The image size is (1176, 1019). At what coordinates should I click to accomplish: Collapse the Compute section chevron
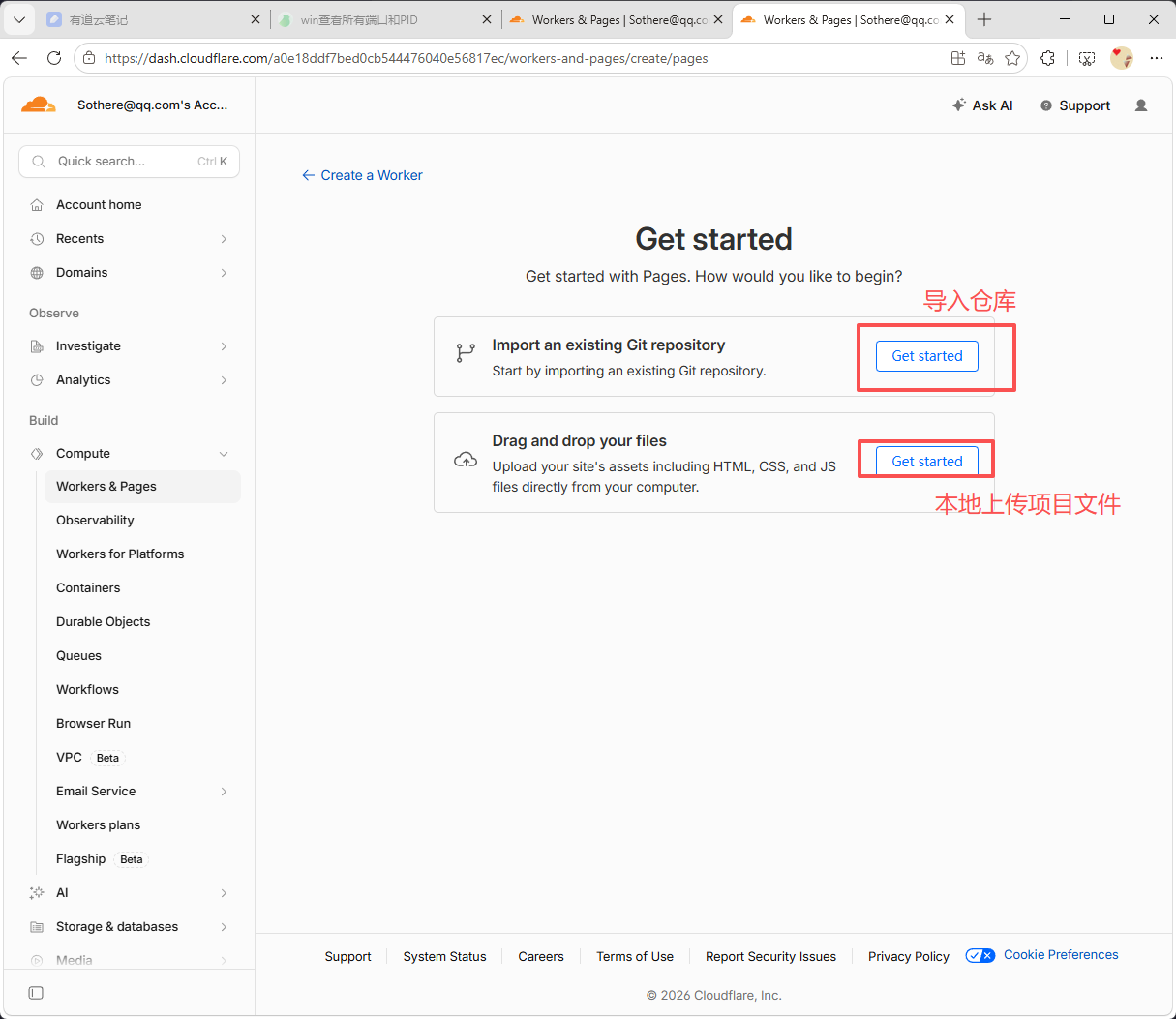pos(224,454)
